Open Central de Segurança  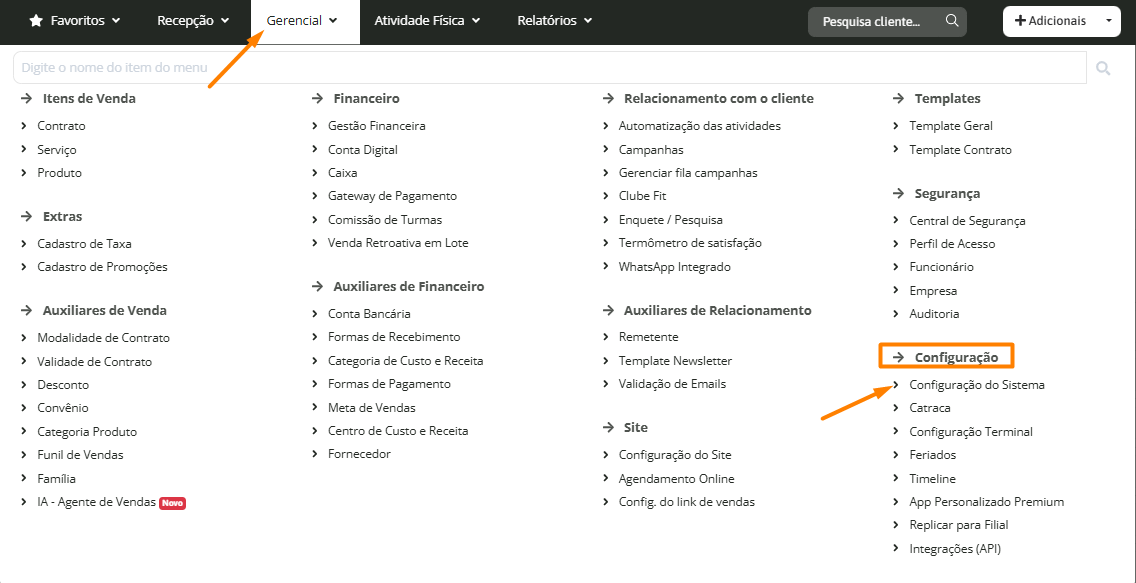pos(967,221)
